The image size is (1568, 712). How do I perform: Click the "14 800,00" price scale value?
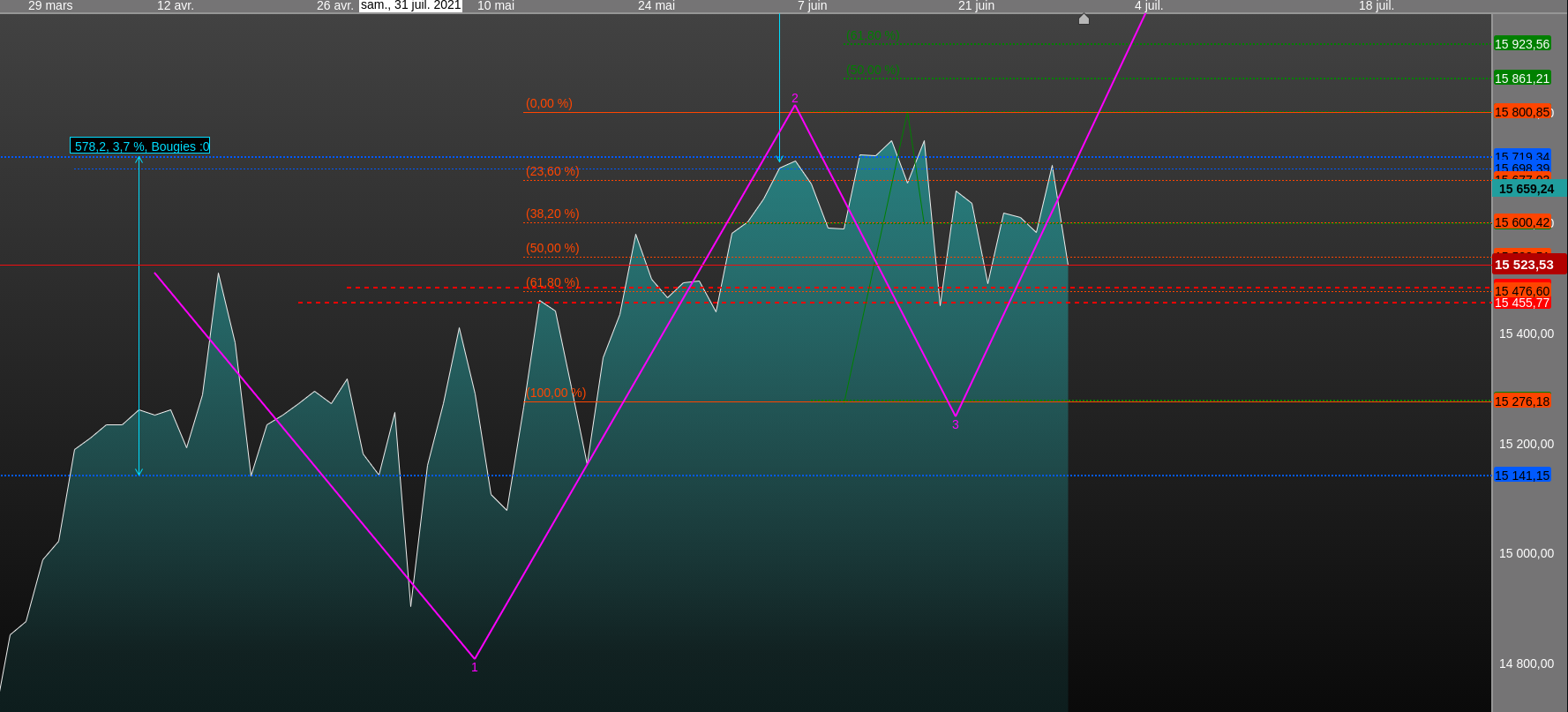[x=1527, y=663]
